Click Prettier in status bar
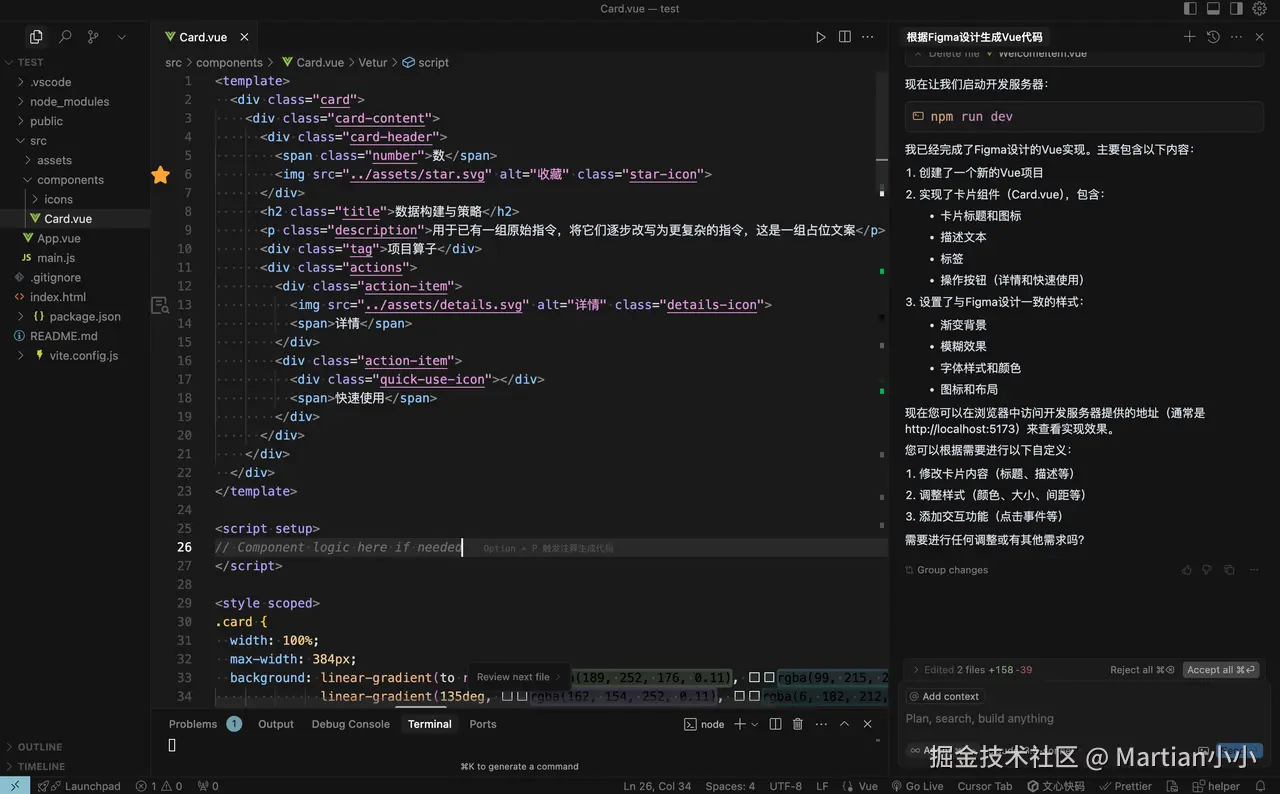The image size is (1280, 794). coord(1126,786)
